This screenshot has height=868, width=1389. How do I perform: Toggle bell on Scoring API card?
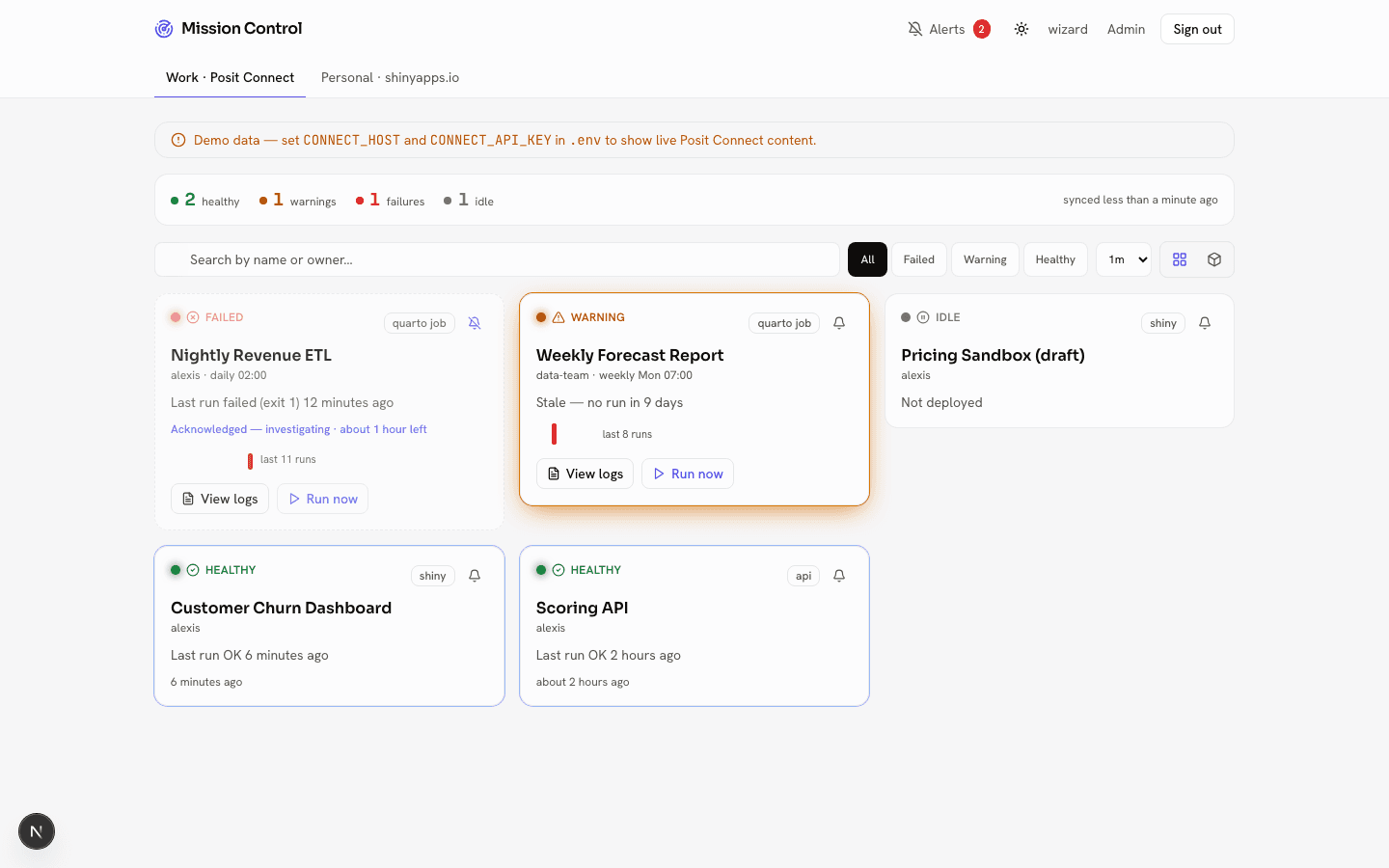point(839,576)
